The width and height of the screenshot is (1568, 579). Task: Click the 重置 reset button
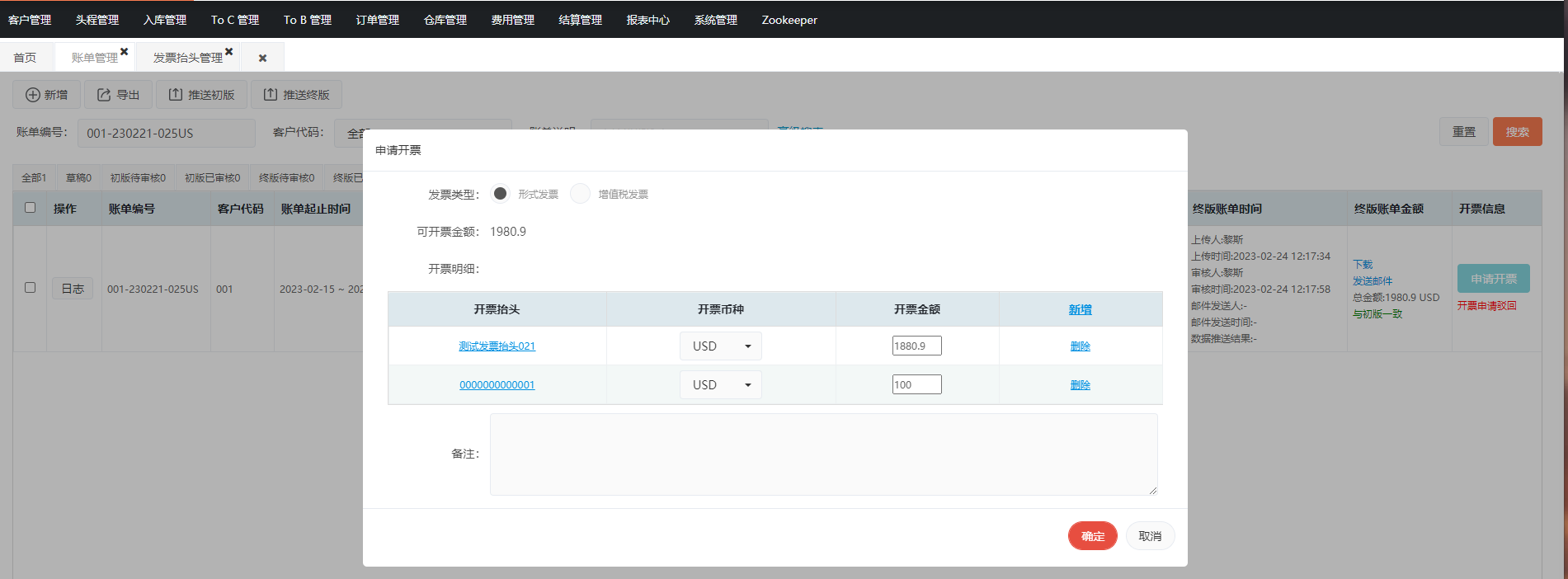[x=1464, y=132]
